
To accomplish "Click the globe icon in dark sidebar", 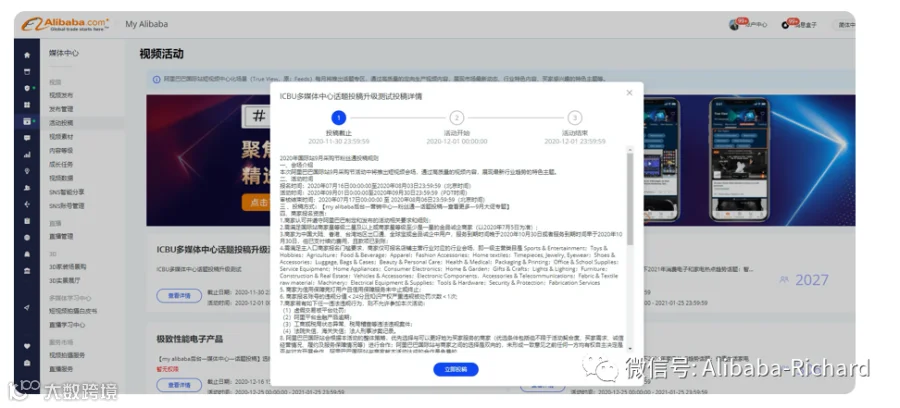I will click(x=27, y=238).
